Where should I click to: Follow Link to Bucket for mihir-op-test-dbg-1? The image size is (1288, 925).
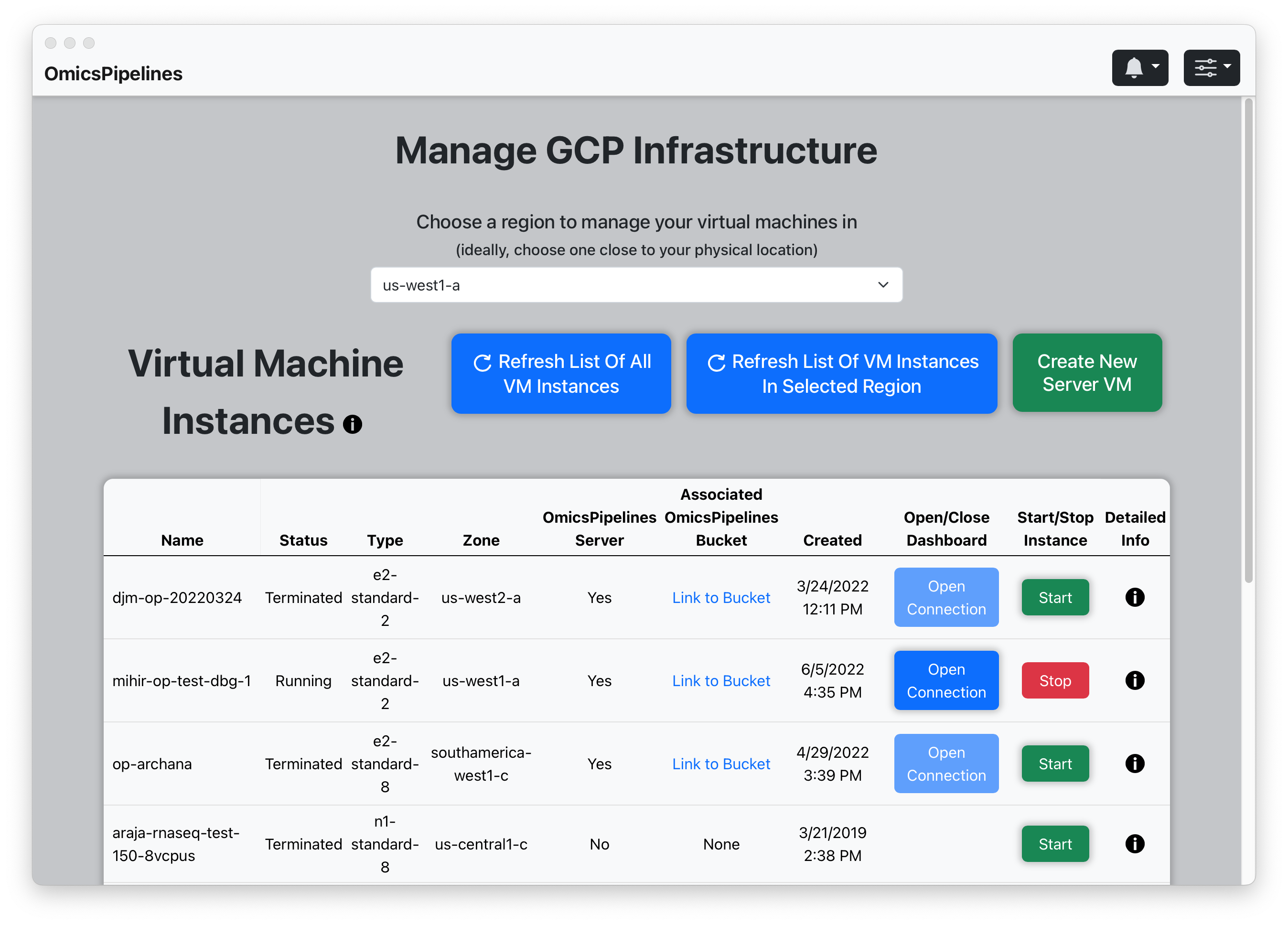click(x=720, y=680)
